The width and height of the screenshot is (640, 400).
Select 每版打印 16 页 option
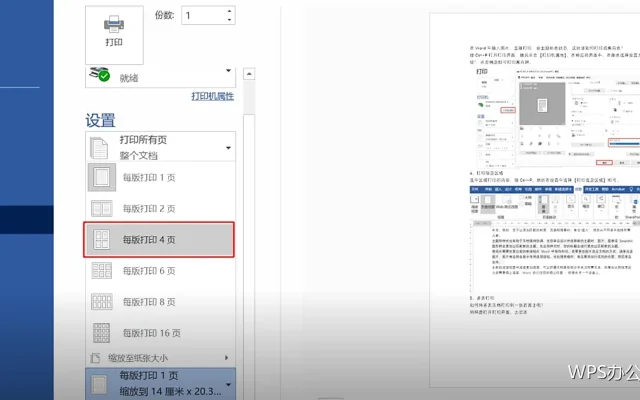[160, 333]
